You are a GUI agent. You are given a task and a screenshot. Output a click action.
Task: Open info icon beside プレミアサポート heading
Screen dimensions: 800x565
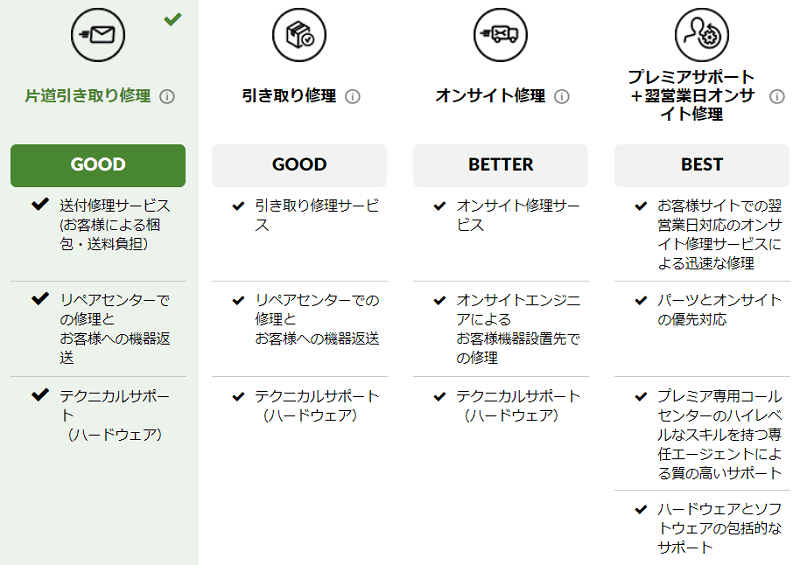pos(777,96)
